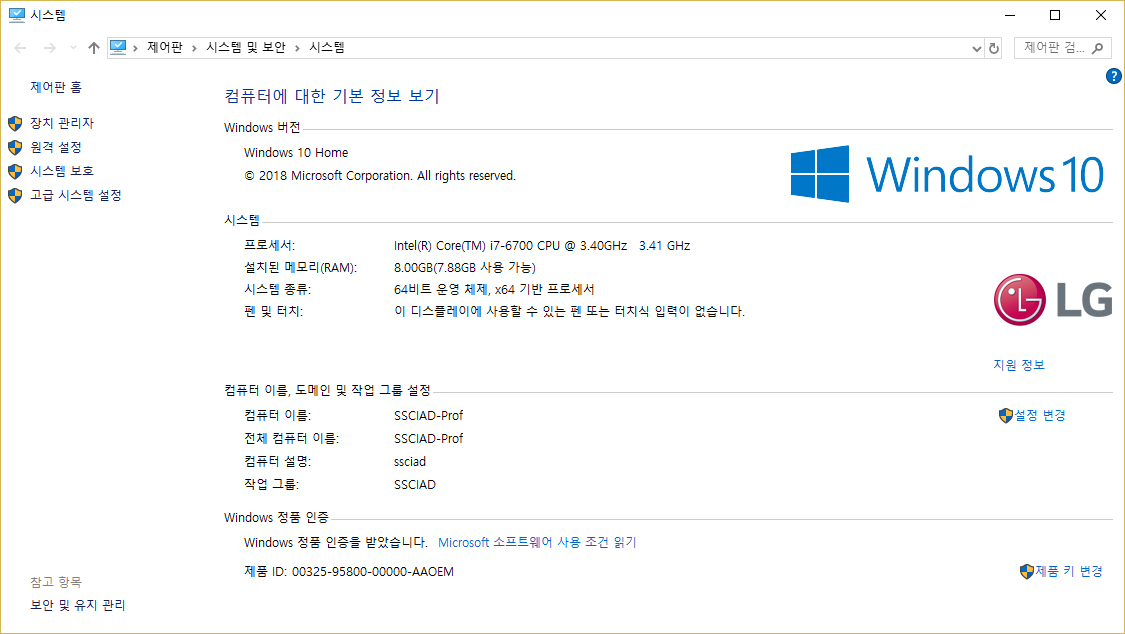This screenshot has width=1125, height=634.
Task: Open the 지원 정보 link
Action: tap(1018, 365)
